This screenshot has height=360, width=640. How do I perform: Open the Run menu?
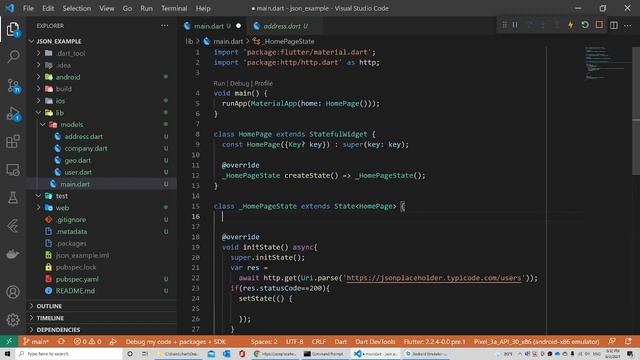point(146,8)
